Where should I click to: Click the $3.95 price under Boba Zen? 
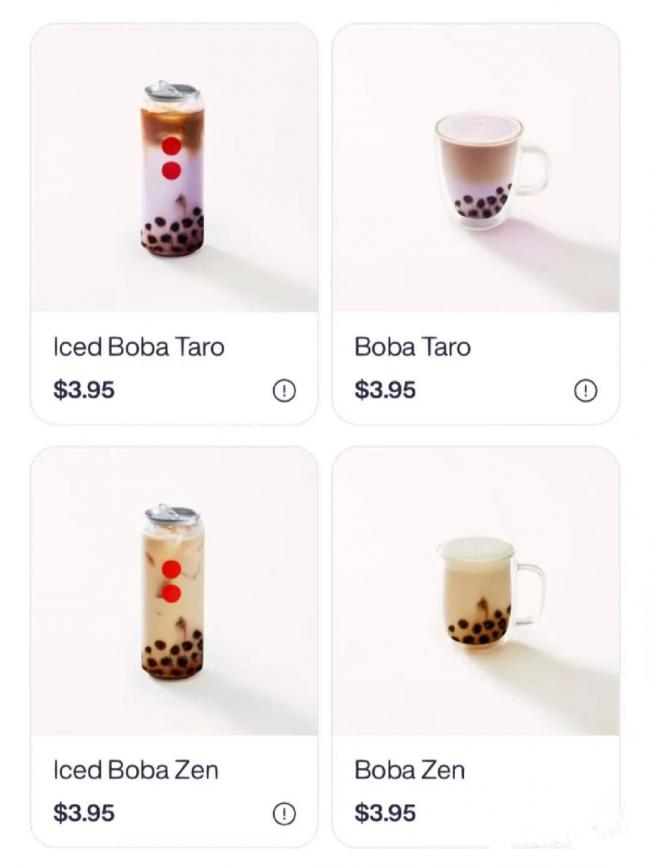point(385,813)
